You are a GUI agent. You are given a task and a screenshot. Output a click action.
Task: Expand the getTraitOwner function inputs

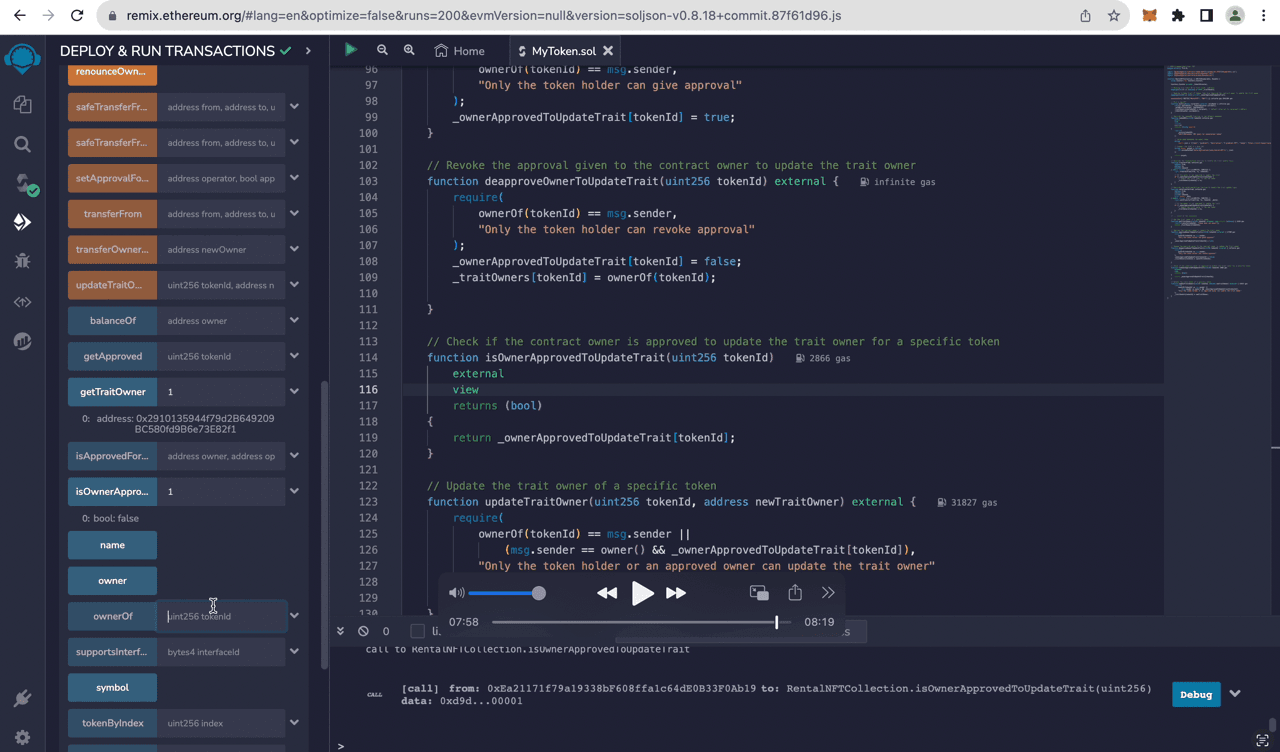click(294, 392)
